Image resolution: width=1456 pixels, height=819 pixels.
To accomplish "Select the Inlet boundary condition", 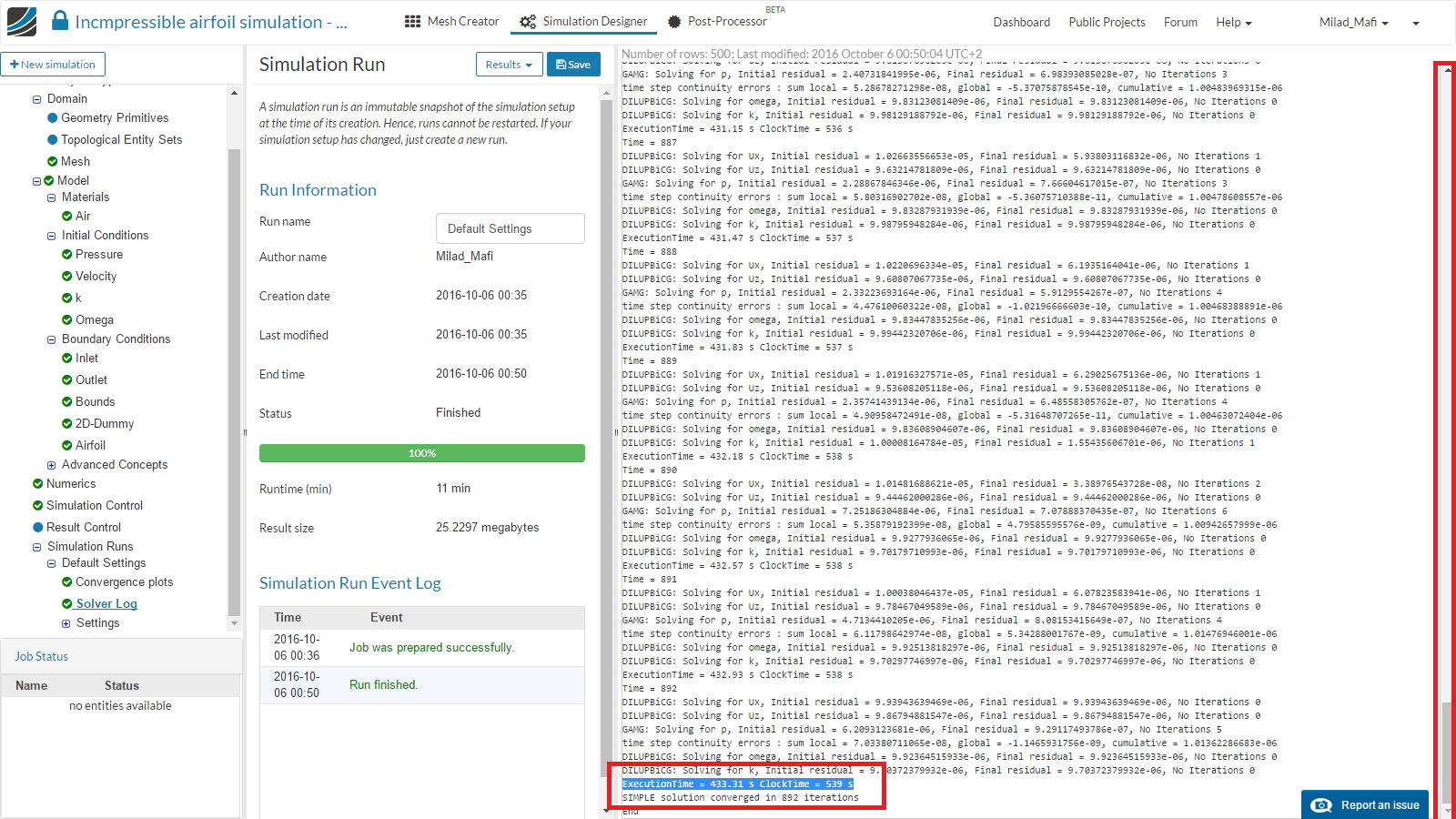I will [x=86, y=358].
